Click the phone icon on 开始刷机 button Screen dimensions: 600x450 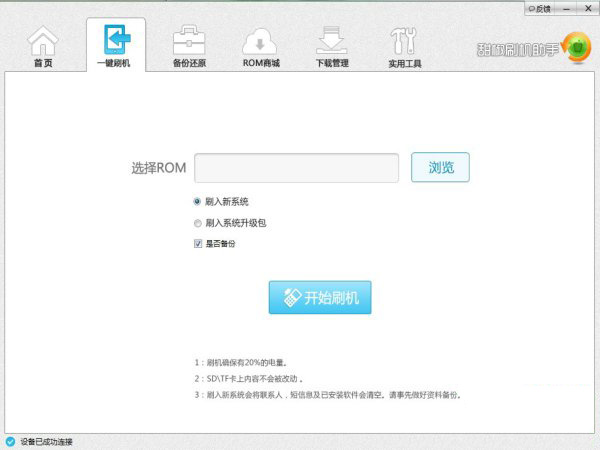tap(290, 297)
